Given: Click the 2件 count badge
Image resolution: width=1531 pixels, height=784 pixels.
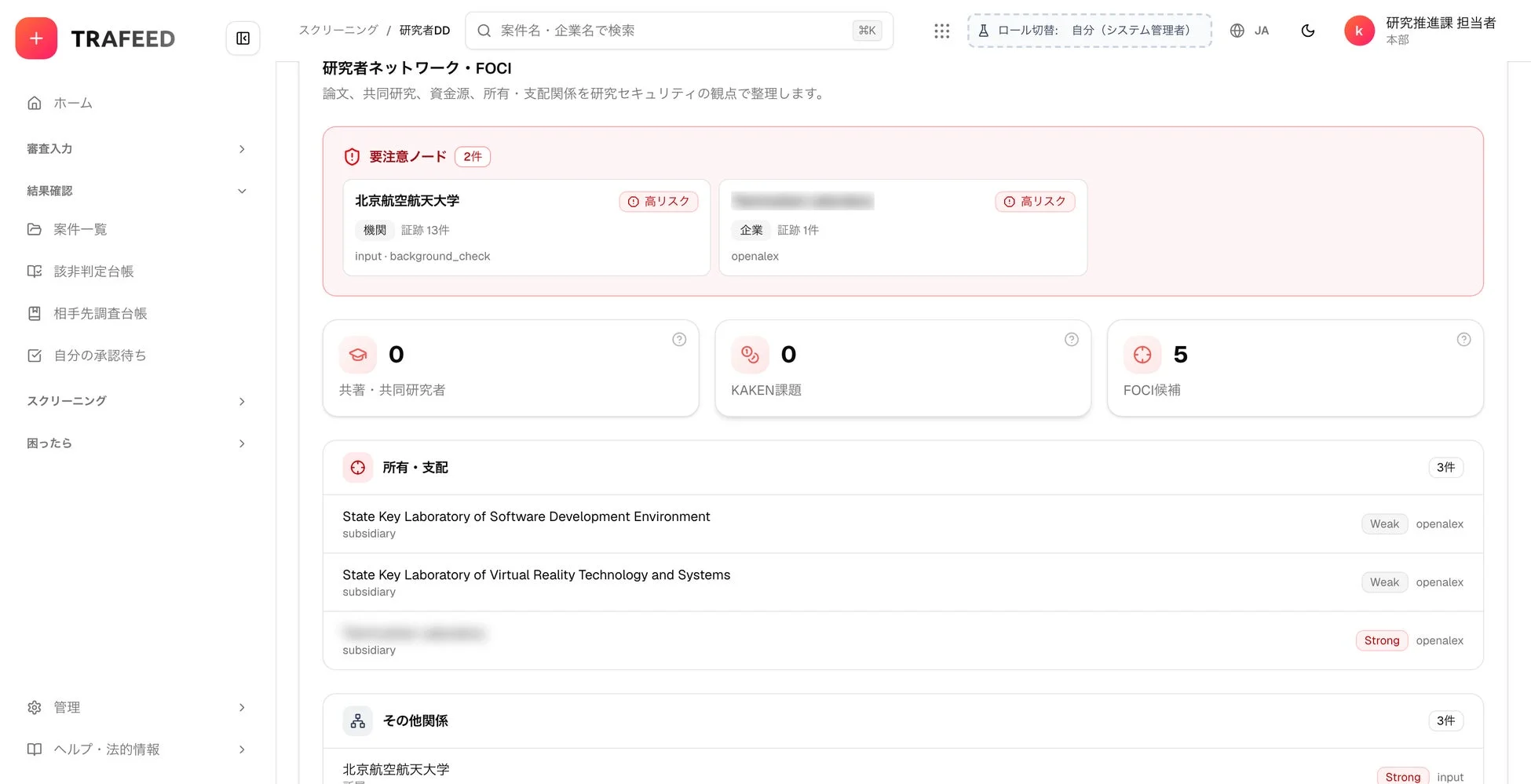Looking at the screenshot, I should pyautogui.click(x=473, y=157).
